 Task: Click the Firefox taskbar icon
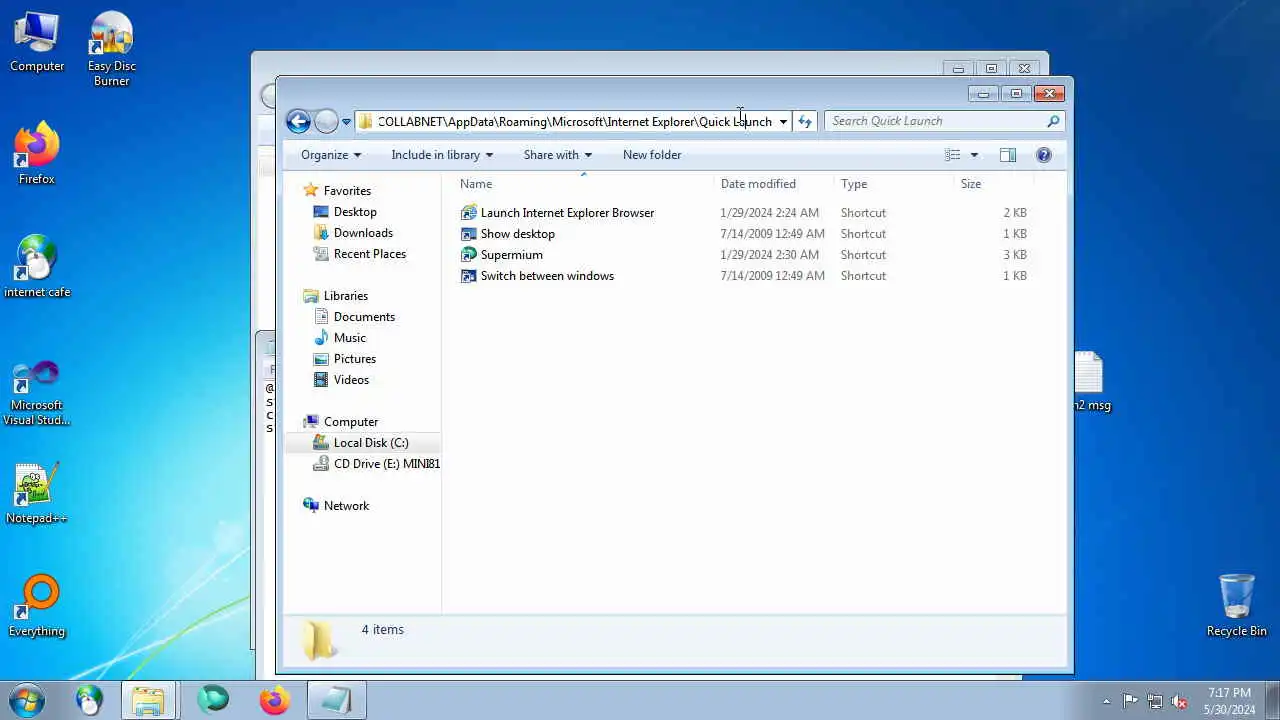(274, 701)
